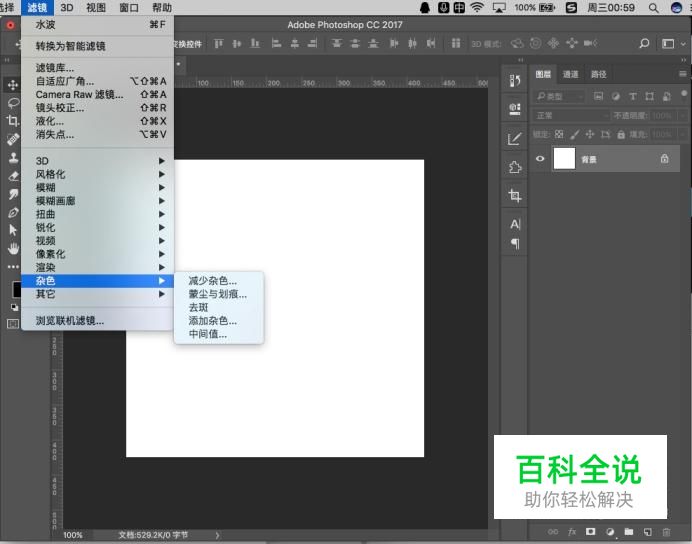Click the create new layer icon
This screenshot has width=692, height=544.
pyautogui.click(x=647, y=532)
